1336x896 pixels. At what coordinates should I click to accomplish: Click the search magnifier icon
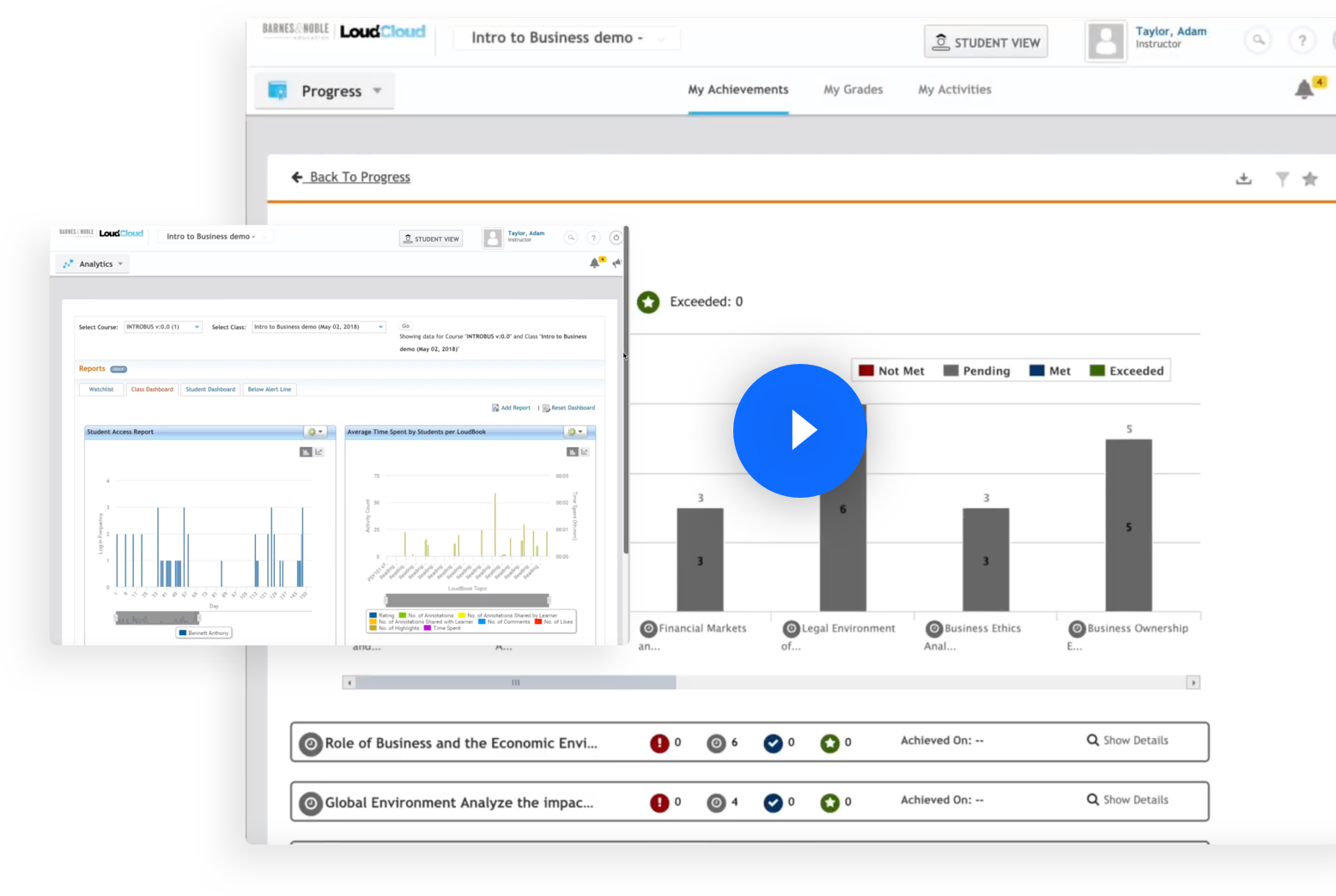pyautogui.click(x=1258, y=40)
